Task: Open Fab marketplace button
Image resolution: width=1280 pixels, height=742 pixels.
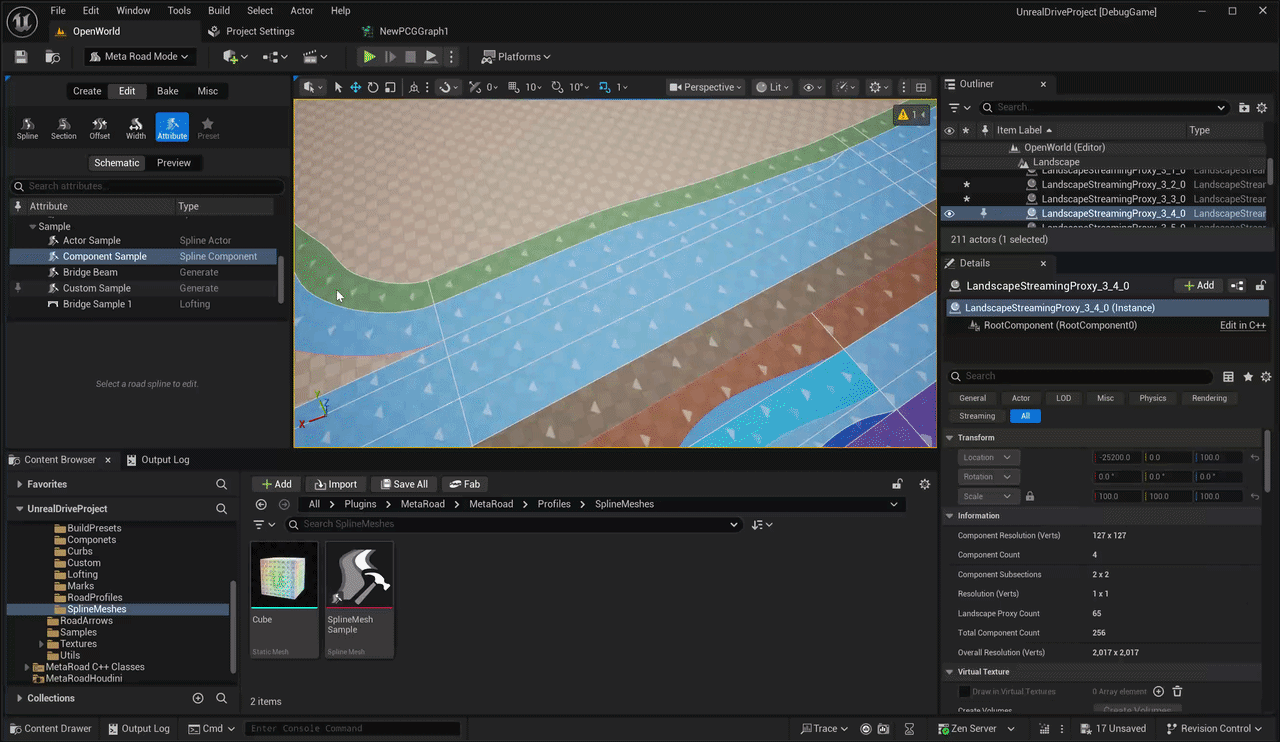Action: [x=464, y=484]
